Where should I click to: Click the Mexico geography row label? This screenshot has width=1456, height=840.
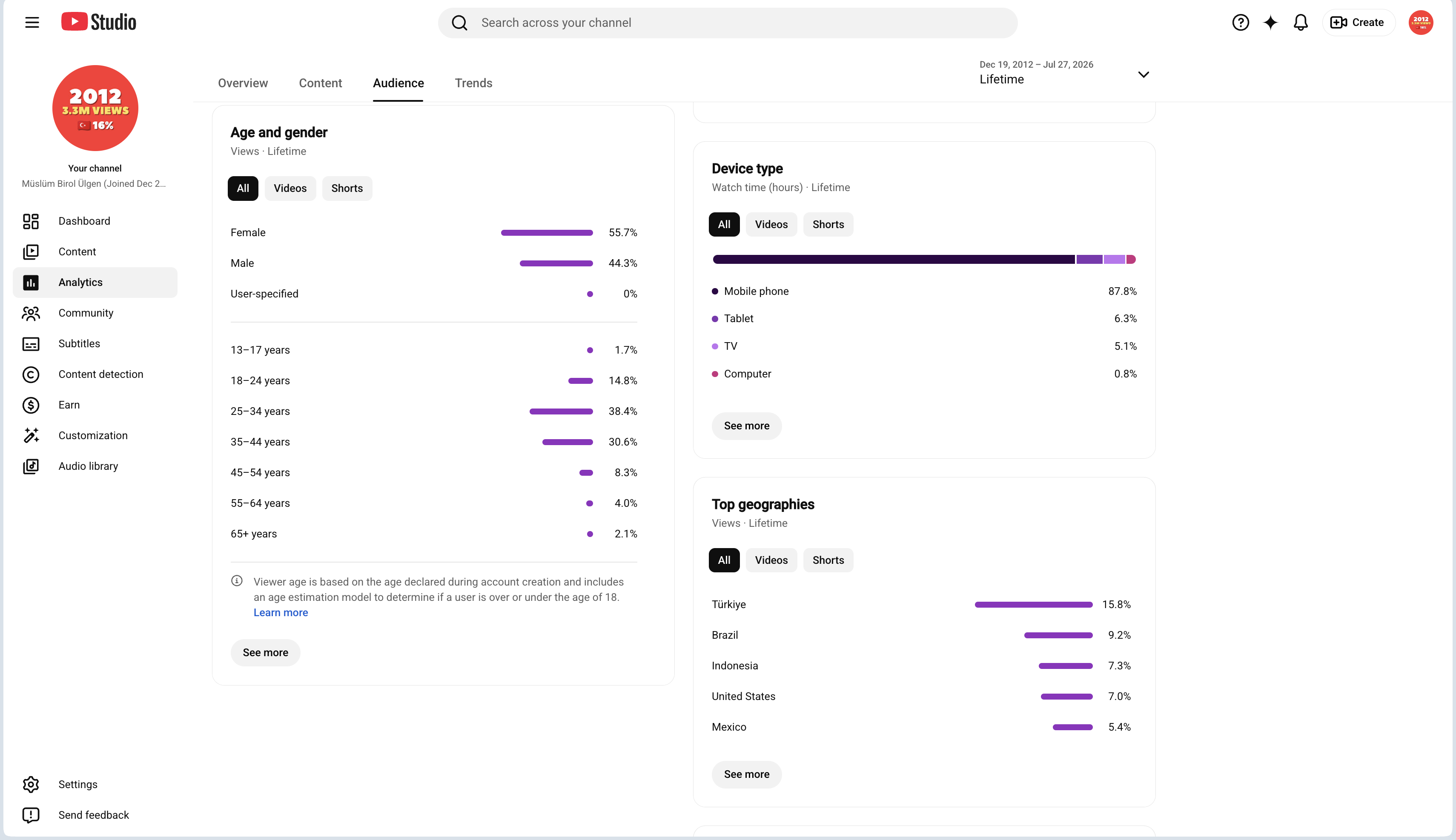click(x=729, y=727)
